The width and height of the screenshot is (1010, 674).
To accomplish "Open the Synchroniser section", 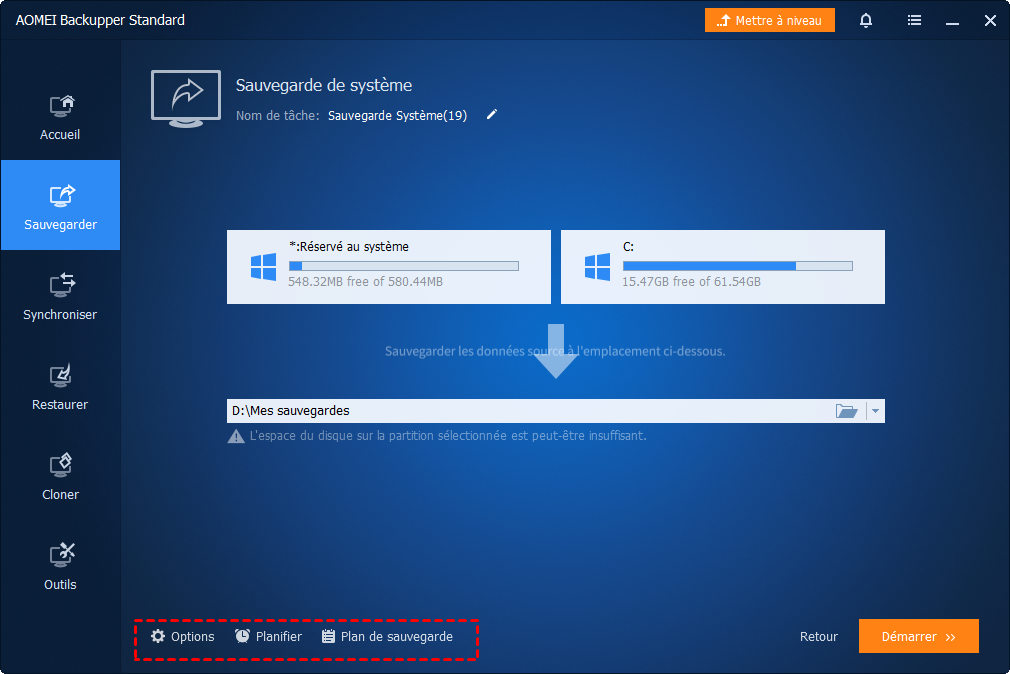I will pos(60,296).
